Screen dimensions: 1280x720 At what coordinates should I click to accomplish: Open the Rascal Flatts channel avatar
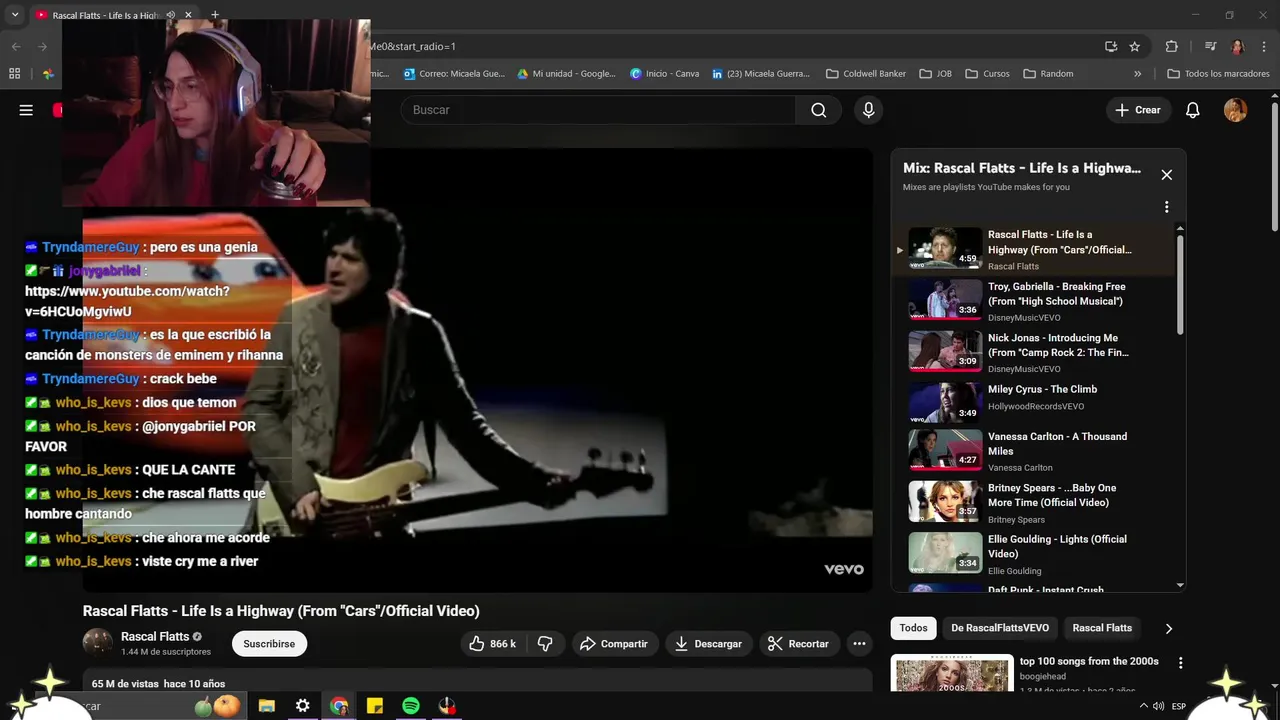98,643
